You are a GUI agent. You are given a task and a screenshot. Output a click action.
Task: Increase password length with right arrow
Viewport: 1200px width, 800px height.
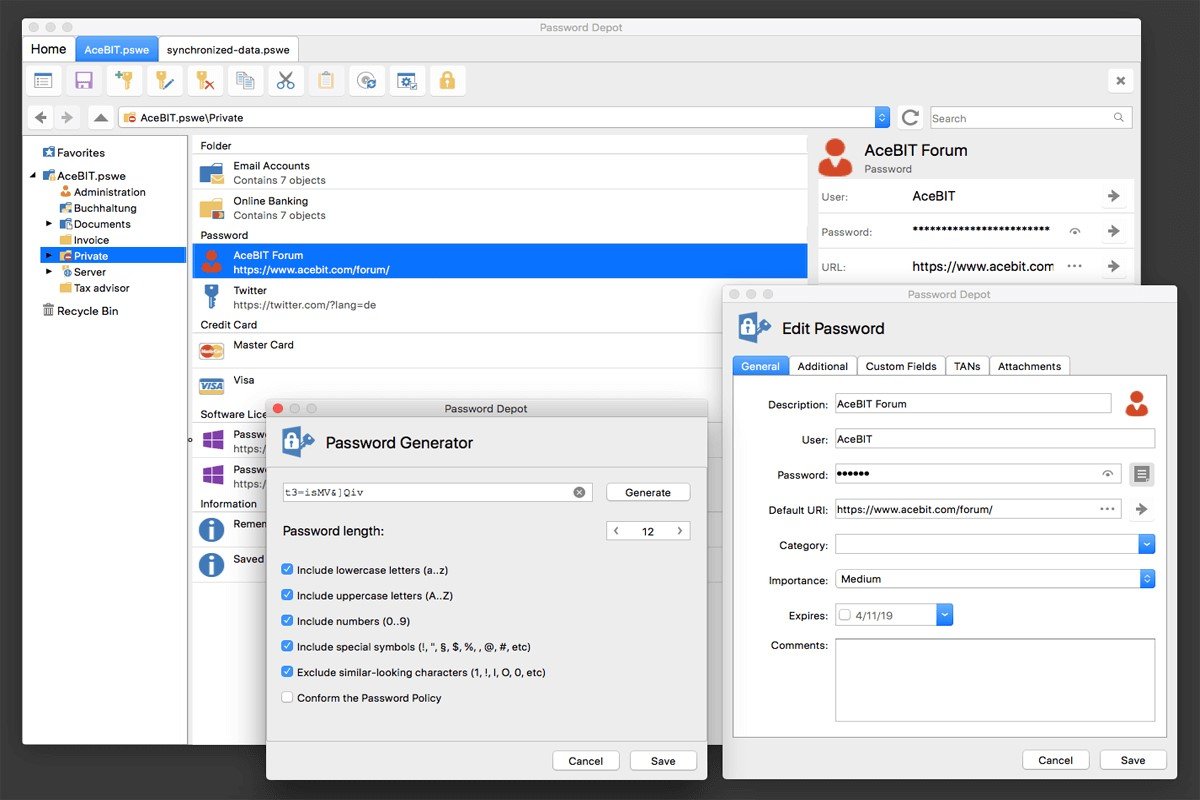point(680,531)
